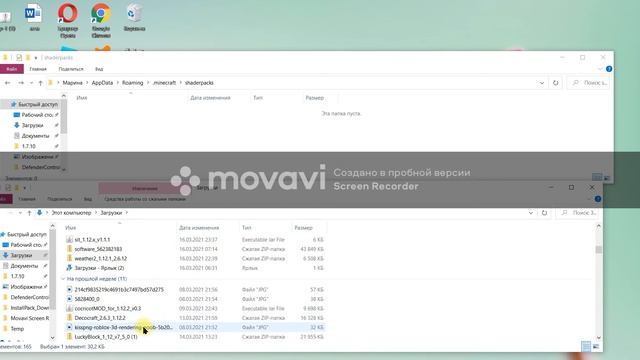Open help in the shaderpacks window
Screen dimensions: 640x360
point(609,69)
